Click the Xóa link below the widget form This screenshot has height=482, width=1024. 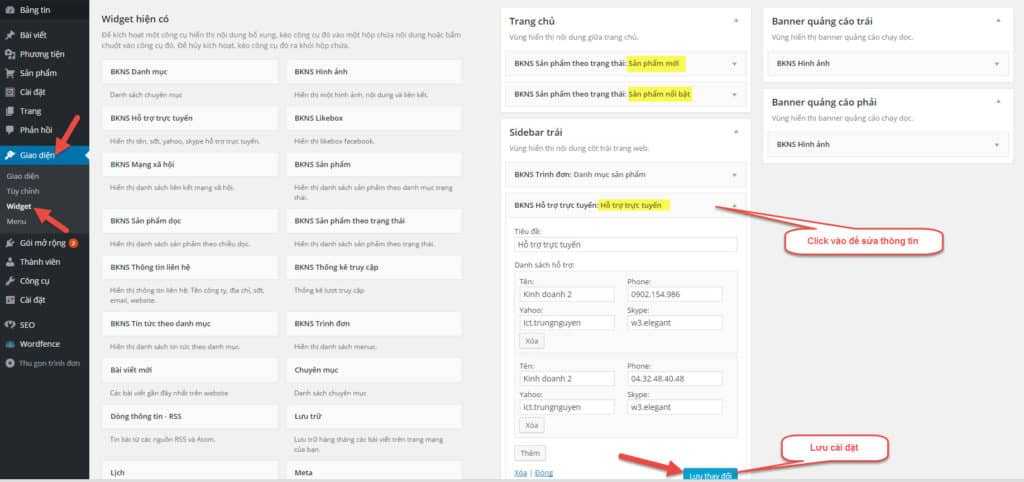[x=520, y=472]
